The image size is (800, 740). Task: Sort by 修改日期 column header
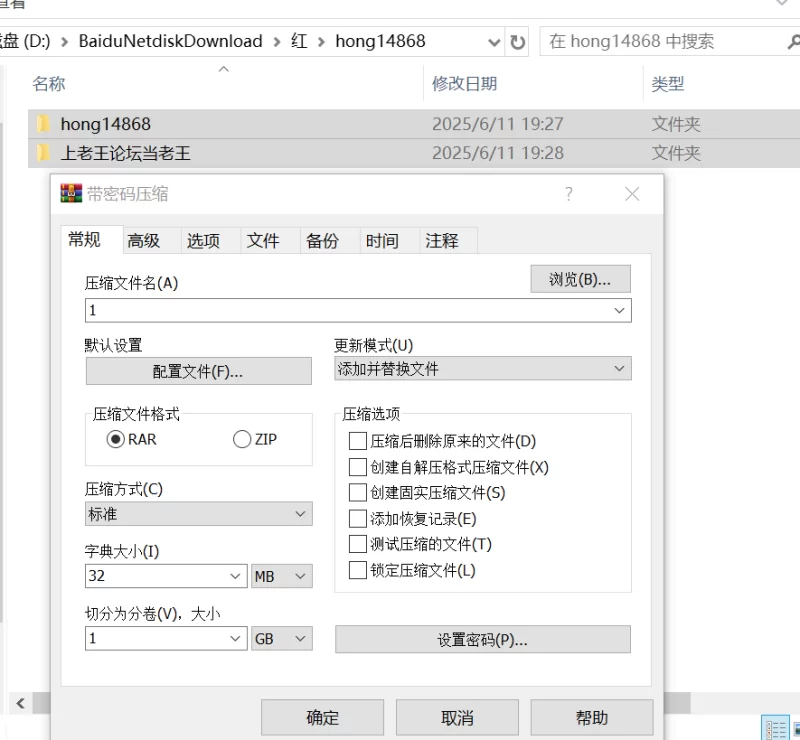tap(464, 84)
